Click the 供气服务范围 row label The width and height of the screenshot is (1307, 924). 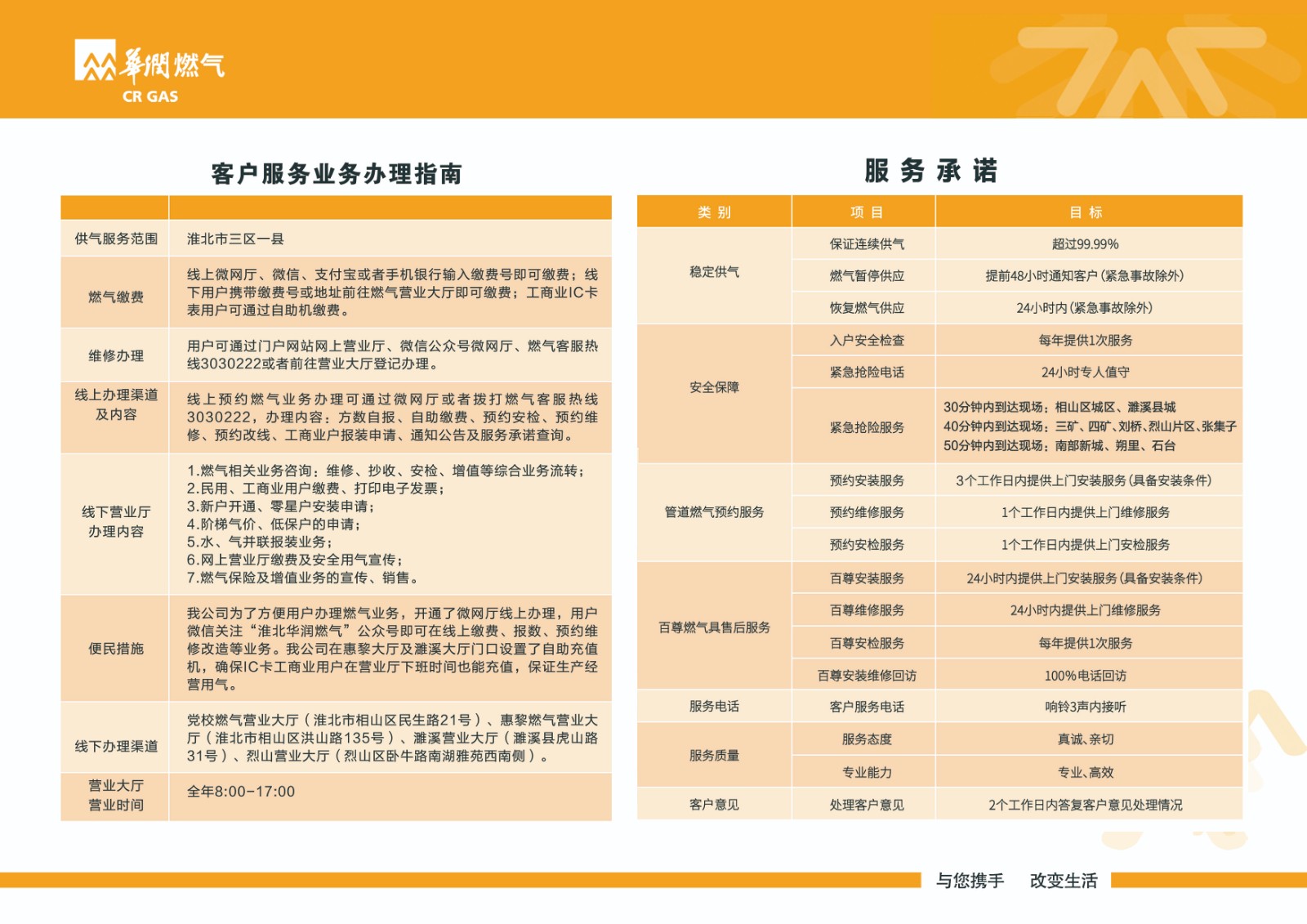(x=115, y=239)
